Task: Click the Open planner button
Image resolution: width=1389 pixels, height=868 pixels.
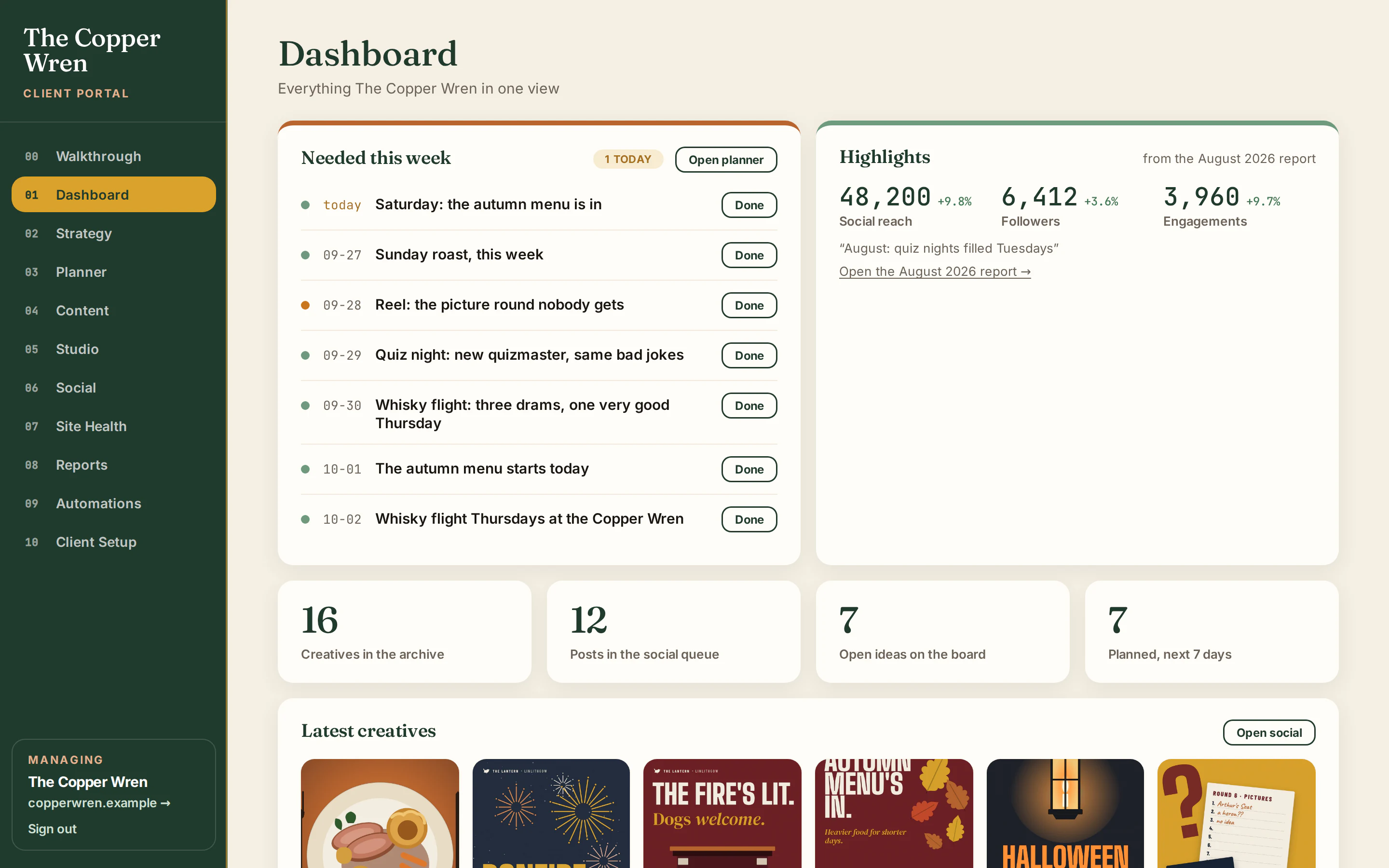Action: 725,160
